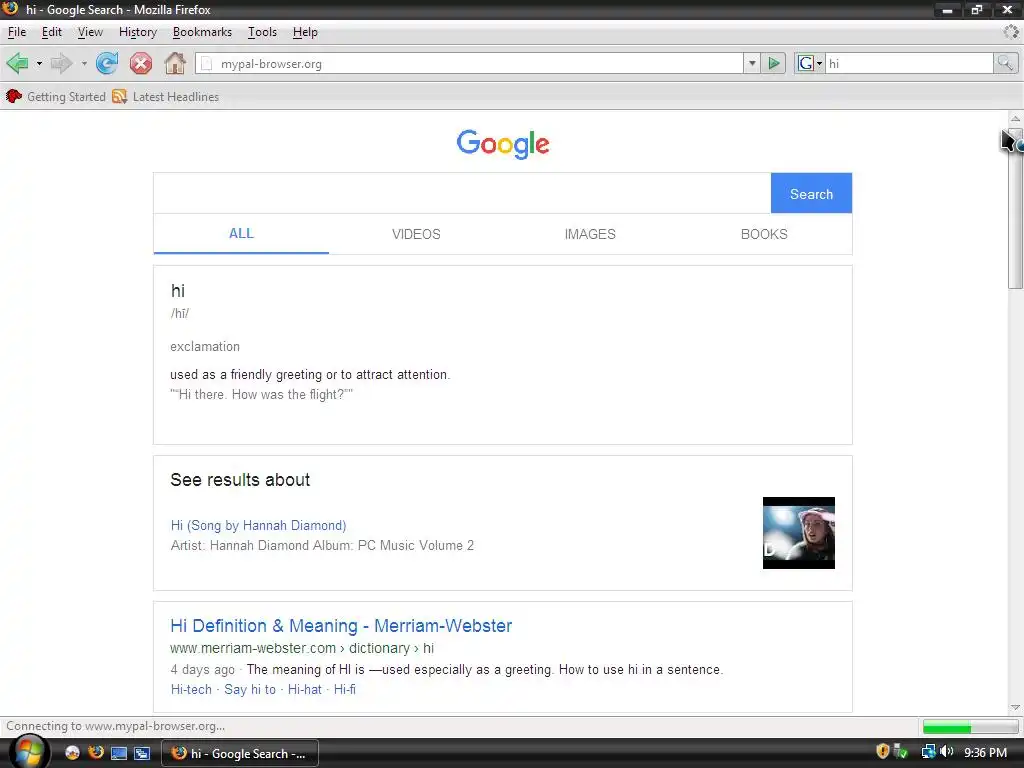
Task: Click the 'exclamation' word-type label
Action: (x=205, y=347)
